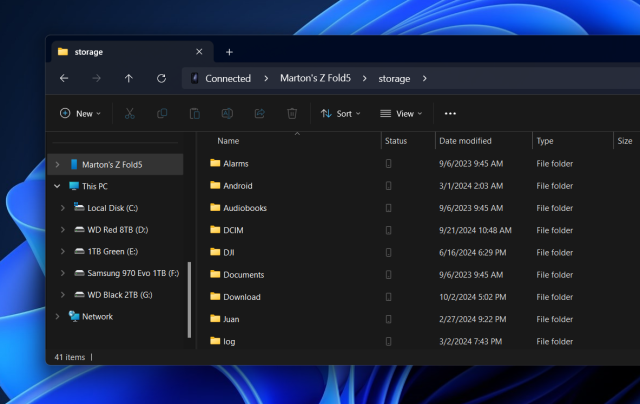Image resolution: width=640 pixels, height=404 pixels.
Task: Click the Rename icon in toolbar
Action: [x=227, y=114]
